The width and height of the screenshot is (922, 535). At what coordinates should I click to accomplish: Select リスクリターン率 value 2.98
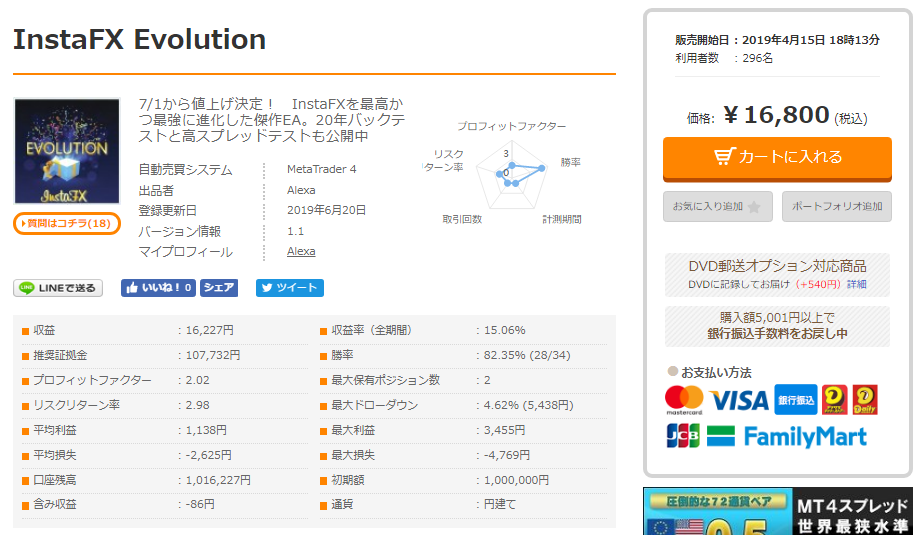coord(198,405)
